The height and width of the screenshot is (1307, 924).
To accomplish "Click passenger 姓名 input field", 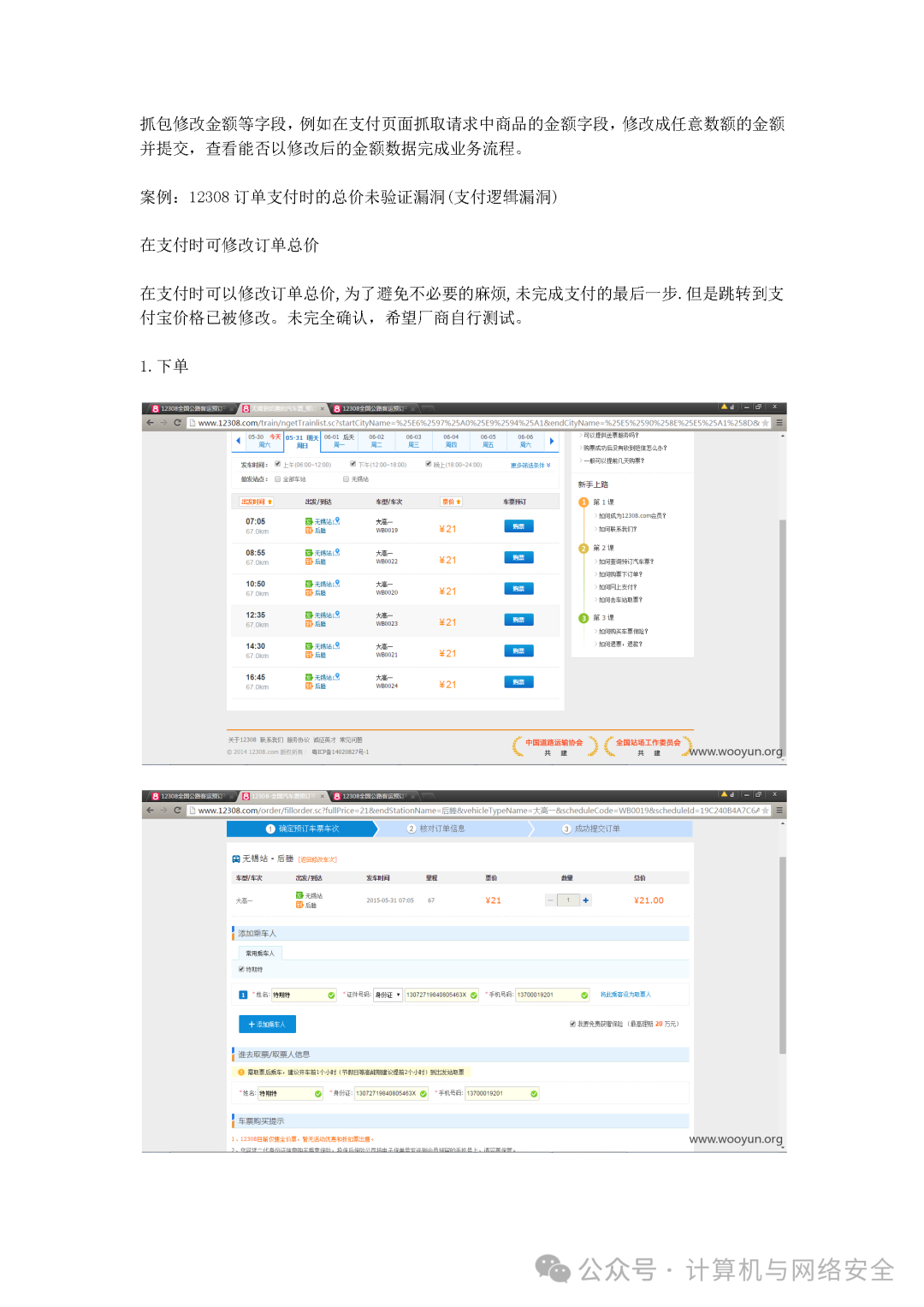I will tap(304, 995).
